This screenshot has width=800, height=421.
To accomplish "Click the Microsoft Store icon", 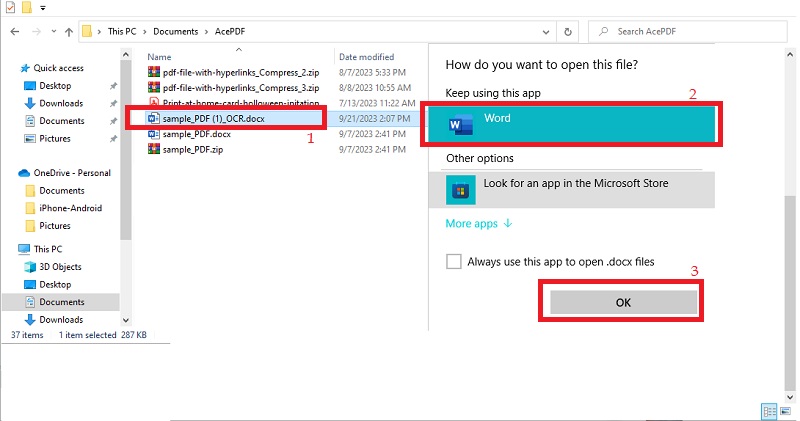I will click(461, 190).
